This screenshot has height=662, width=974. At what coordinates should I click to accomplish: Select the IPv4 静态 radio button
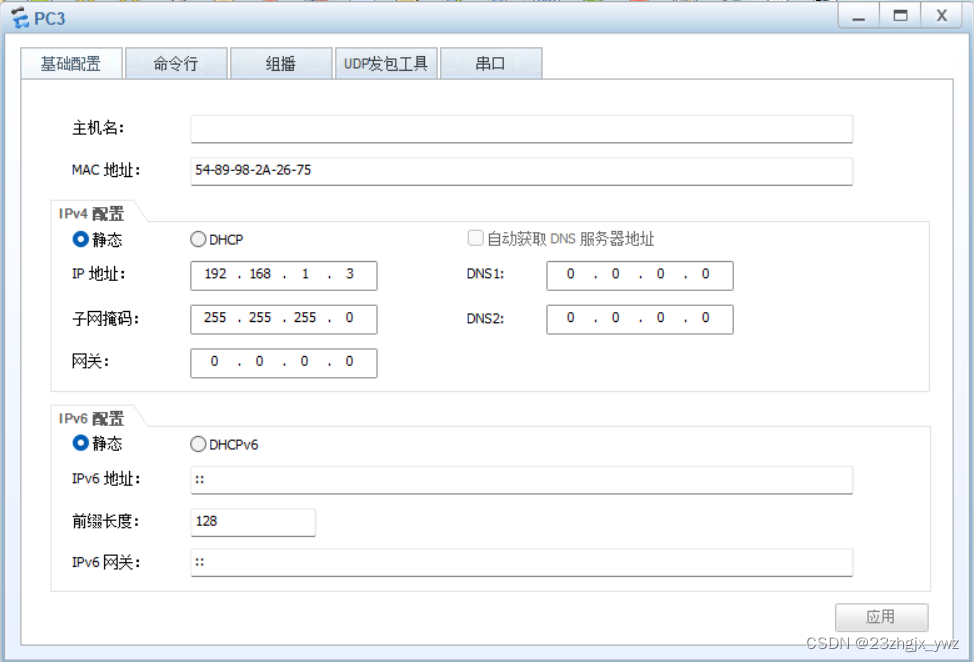click(80, 239)
